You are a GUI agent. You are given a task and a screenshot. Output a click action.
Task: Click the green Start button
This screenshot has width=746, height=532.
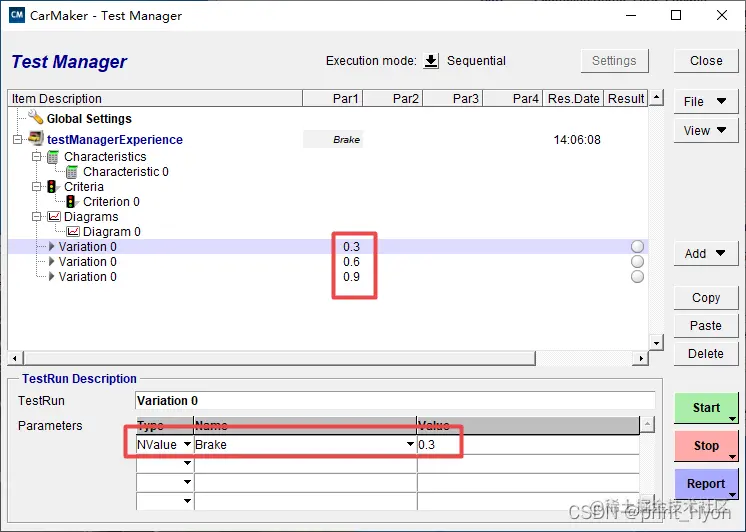click(706, 408)
